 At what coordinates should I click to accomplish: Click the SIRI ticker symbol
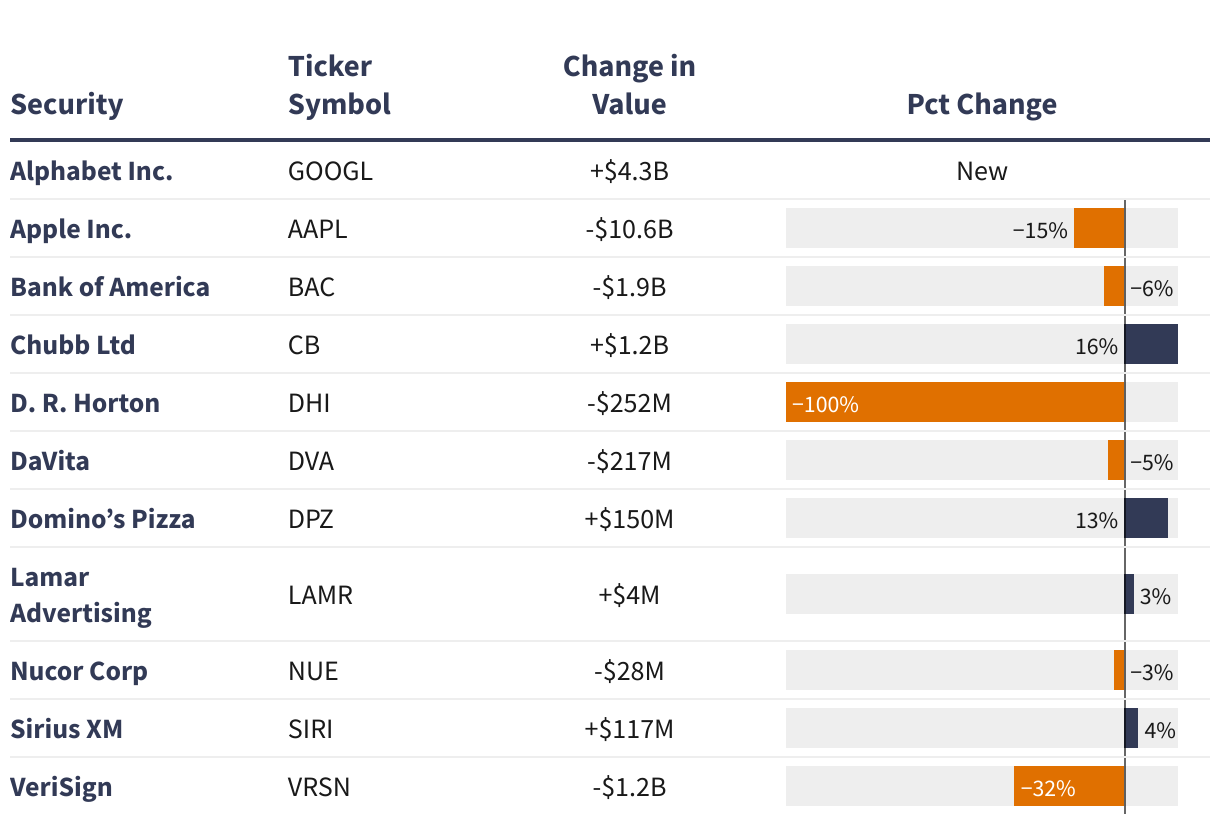(313, 729)
